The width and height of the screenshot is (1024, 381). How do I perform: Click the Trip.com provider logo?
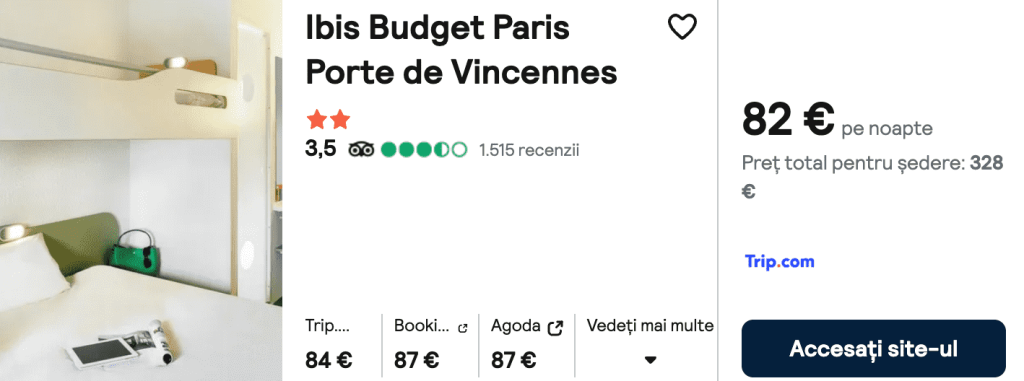point(780,261)
